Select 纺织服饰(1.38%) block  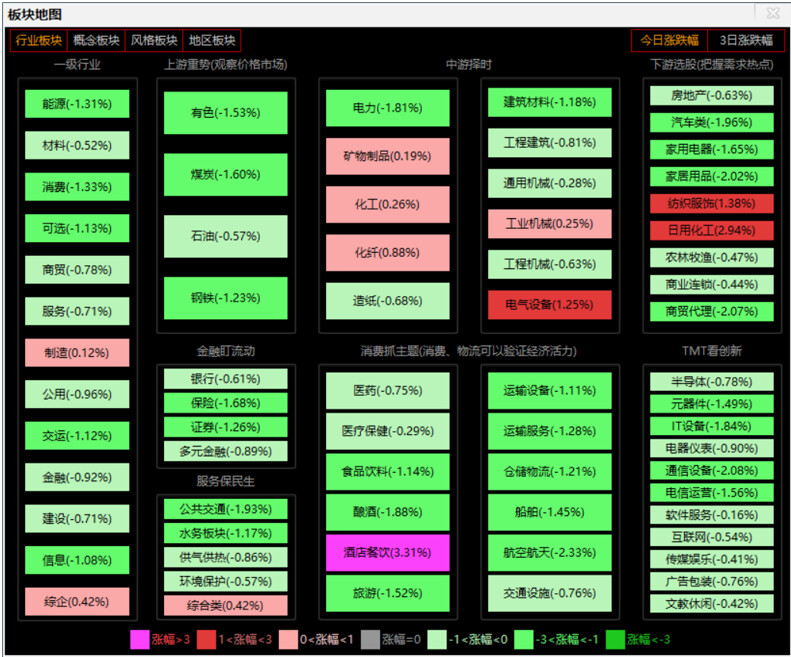[712, 203]
